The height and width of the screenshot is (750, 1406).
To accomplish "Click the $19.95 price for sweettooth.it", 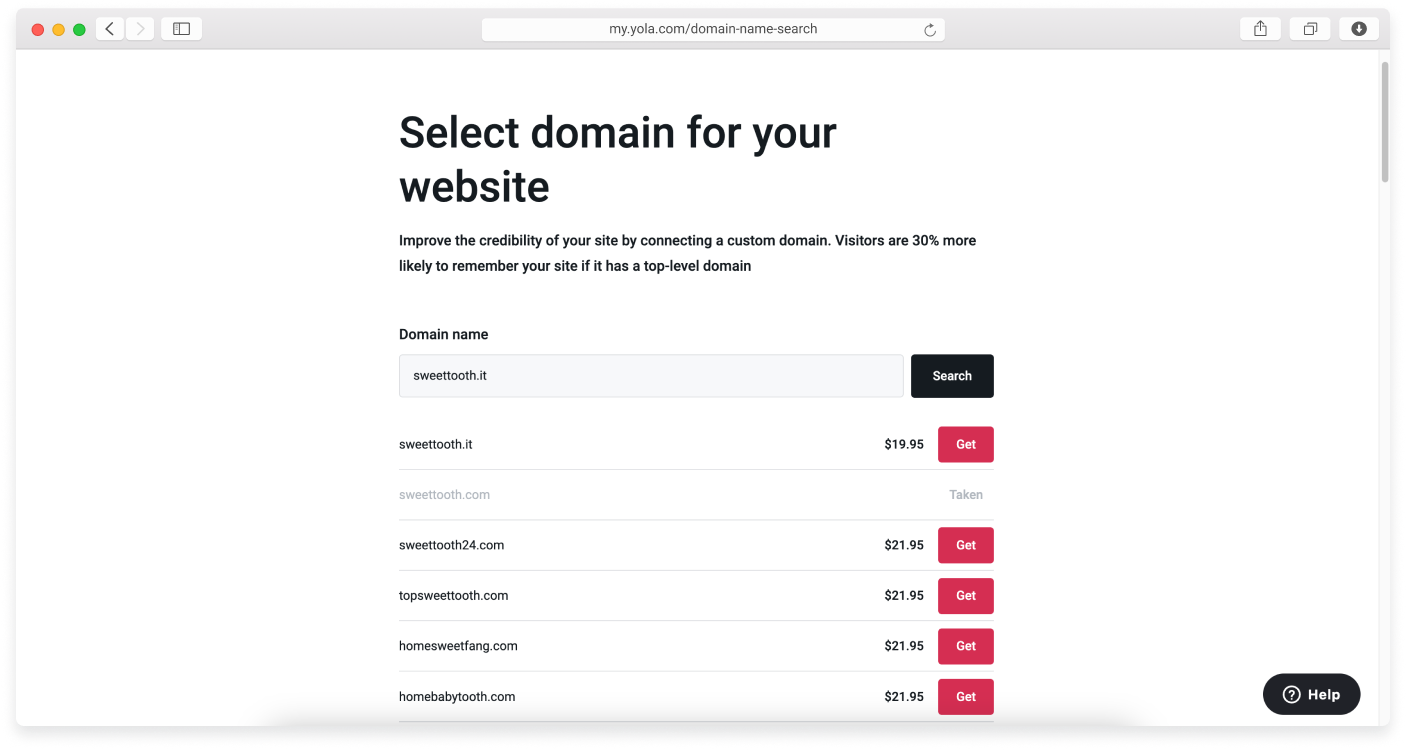I will pos(903,444).
